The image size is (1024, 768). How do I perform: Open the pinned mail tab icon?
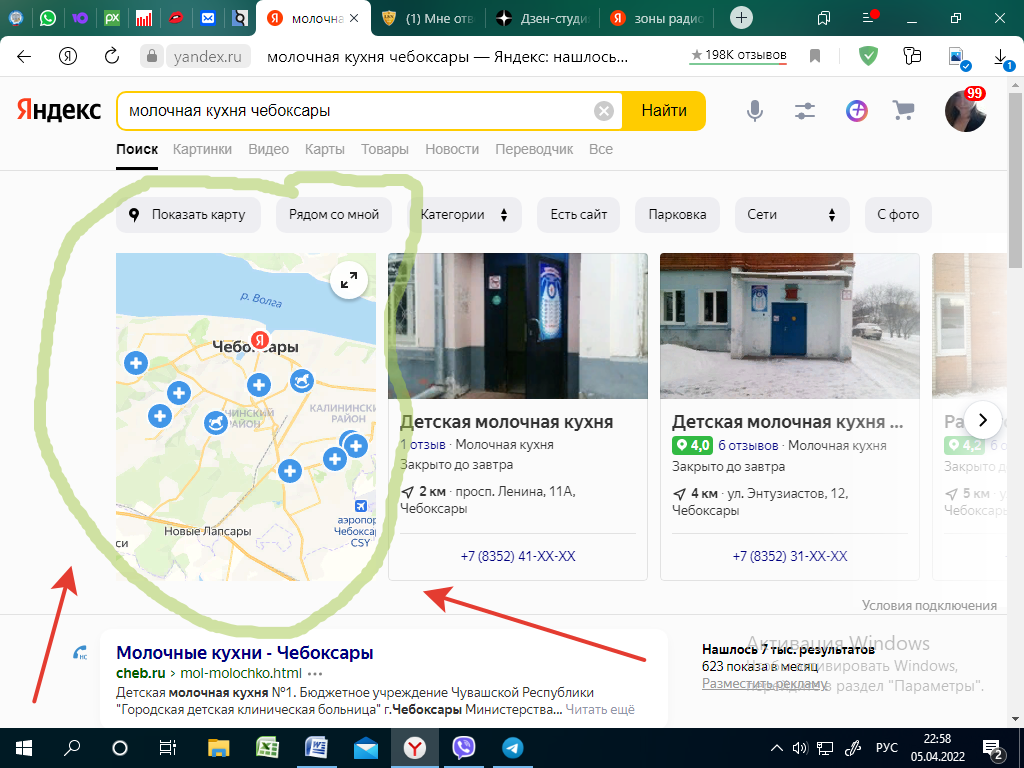[208, 18]
